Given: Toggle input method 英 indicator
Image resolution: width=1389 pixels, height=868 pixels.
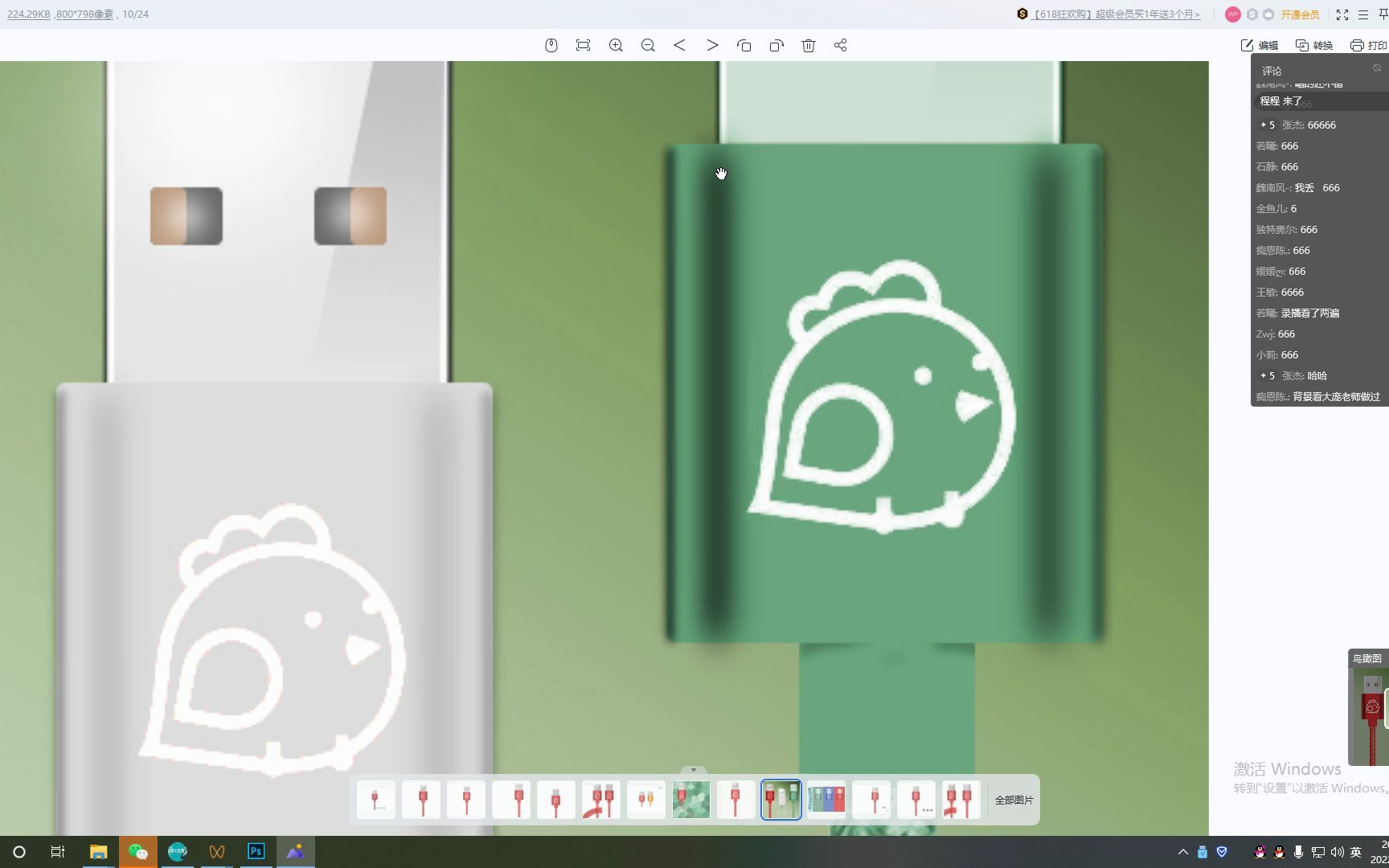Looking at the screenshot, I should pyautogui.click(x=1356, y=852).
